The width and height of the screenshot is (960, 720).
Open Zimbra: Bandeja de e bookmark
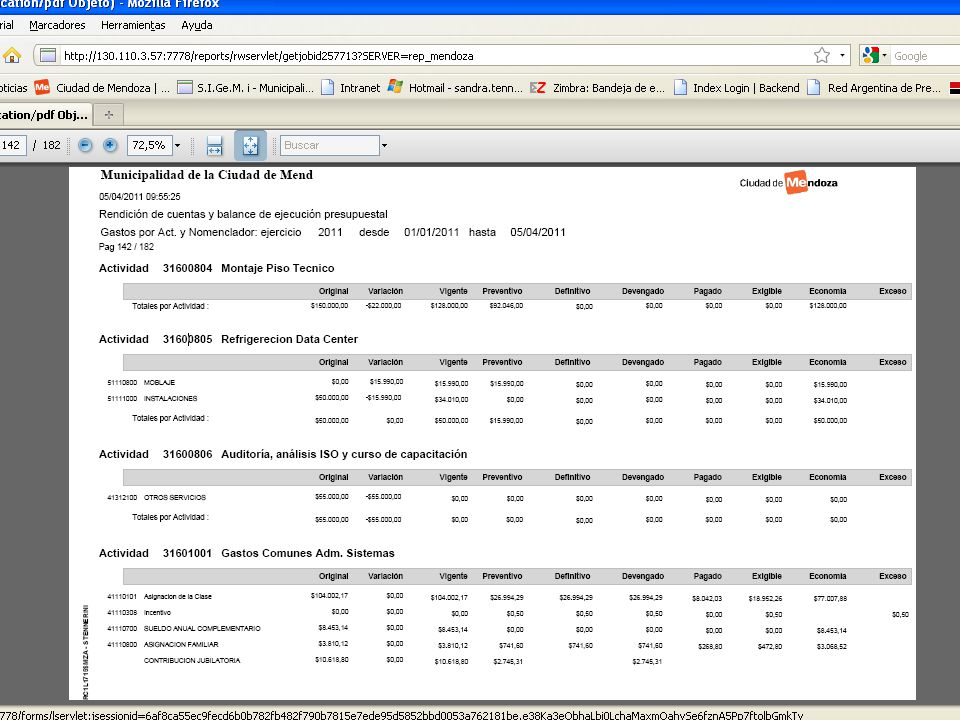598,88
